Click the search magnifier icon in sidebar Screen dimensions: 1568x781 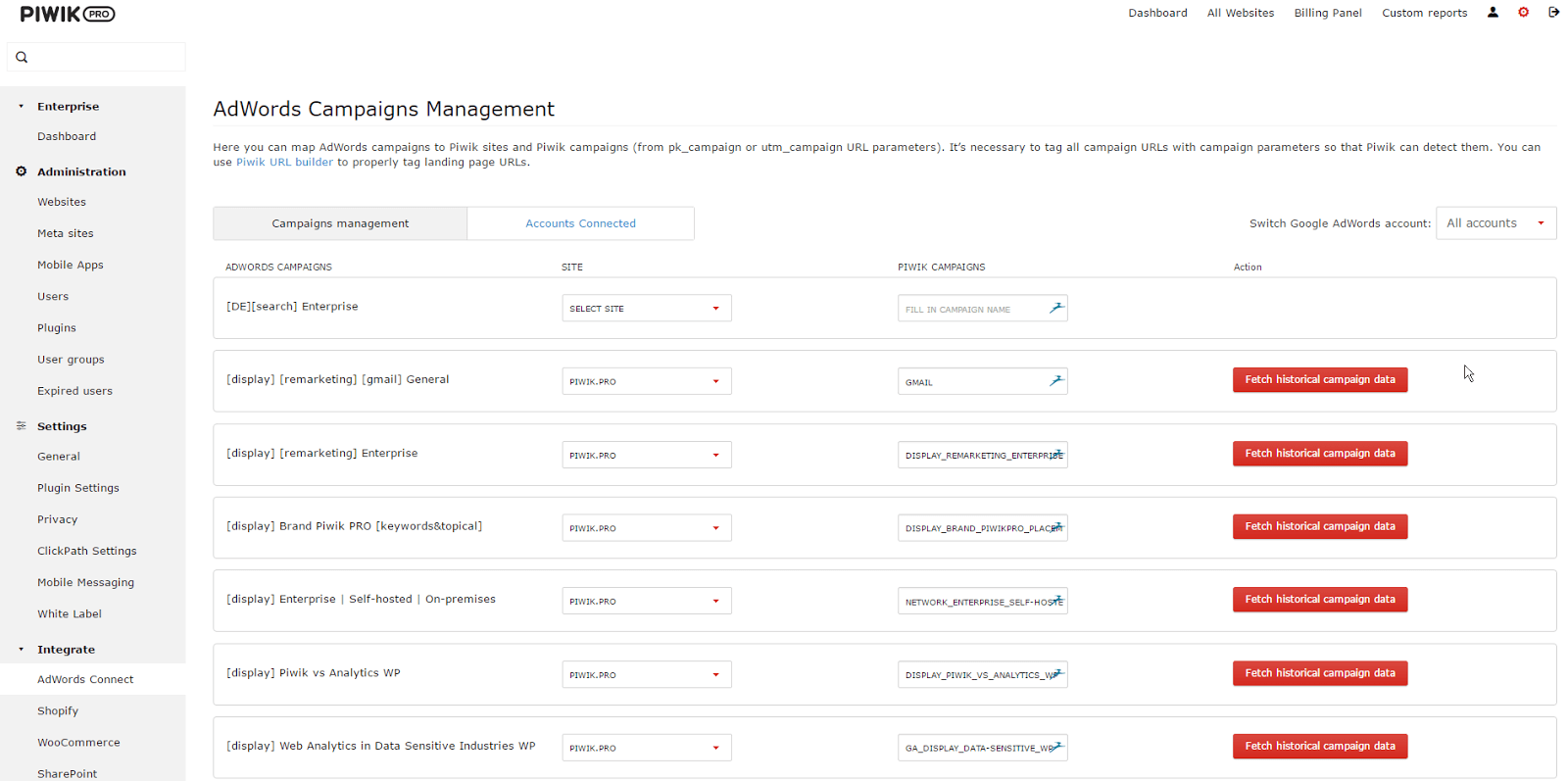point(22,57)
